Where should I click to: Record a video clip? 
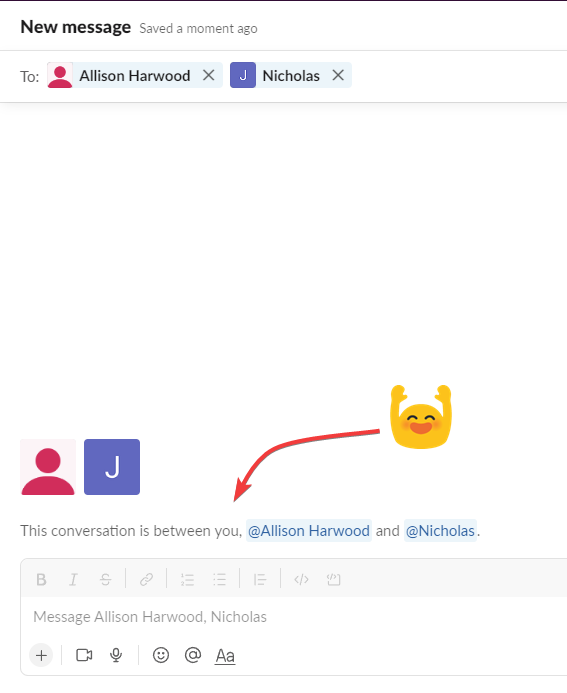click(84, 655)
